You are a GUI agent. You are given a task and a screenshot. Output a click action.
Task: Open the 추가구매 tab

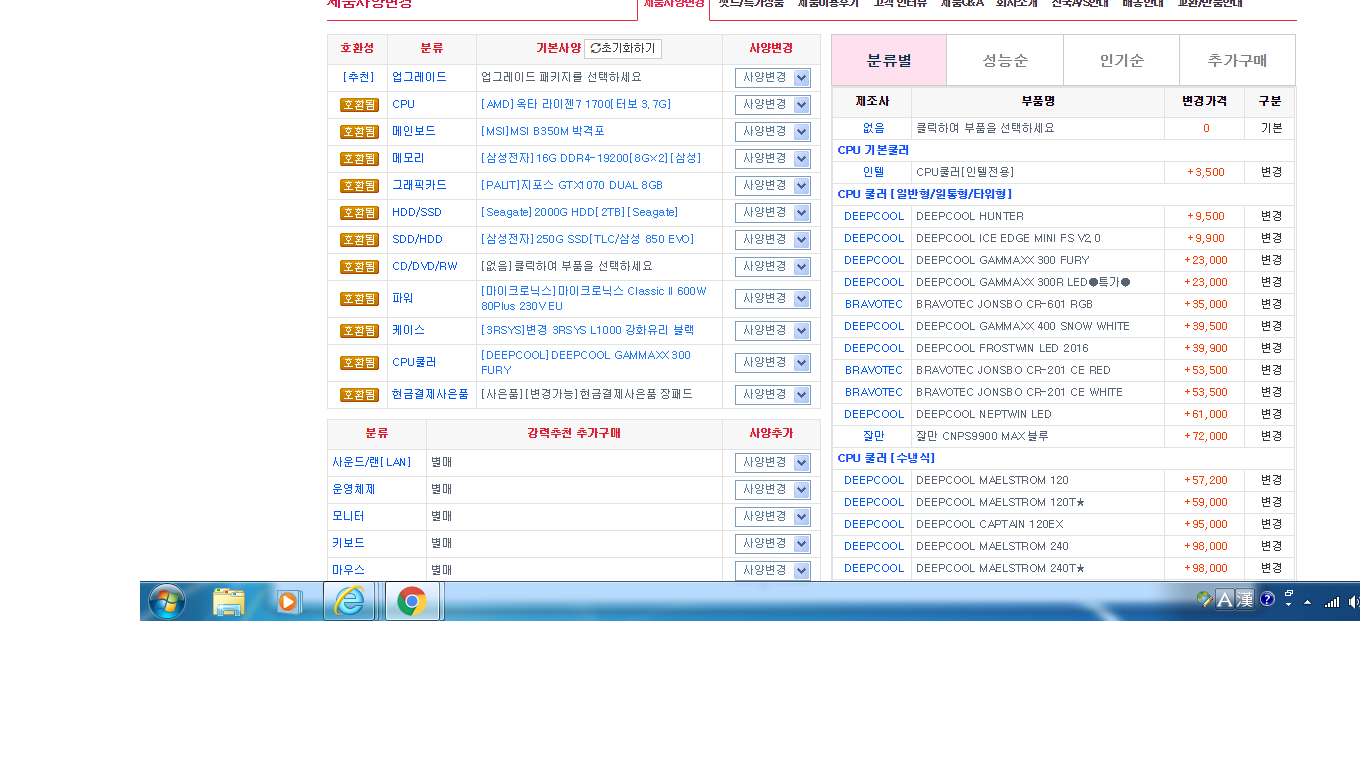(1237, 60)
